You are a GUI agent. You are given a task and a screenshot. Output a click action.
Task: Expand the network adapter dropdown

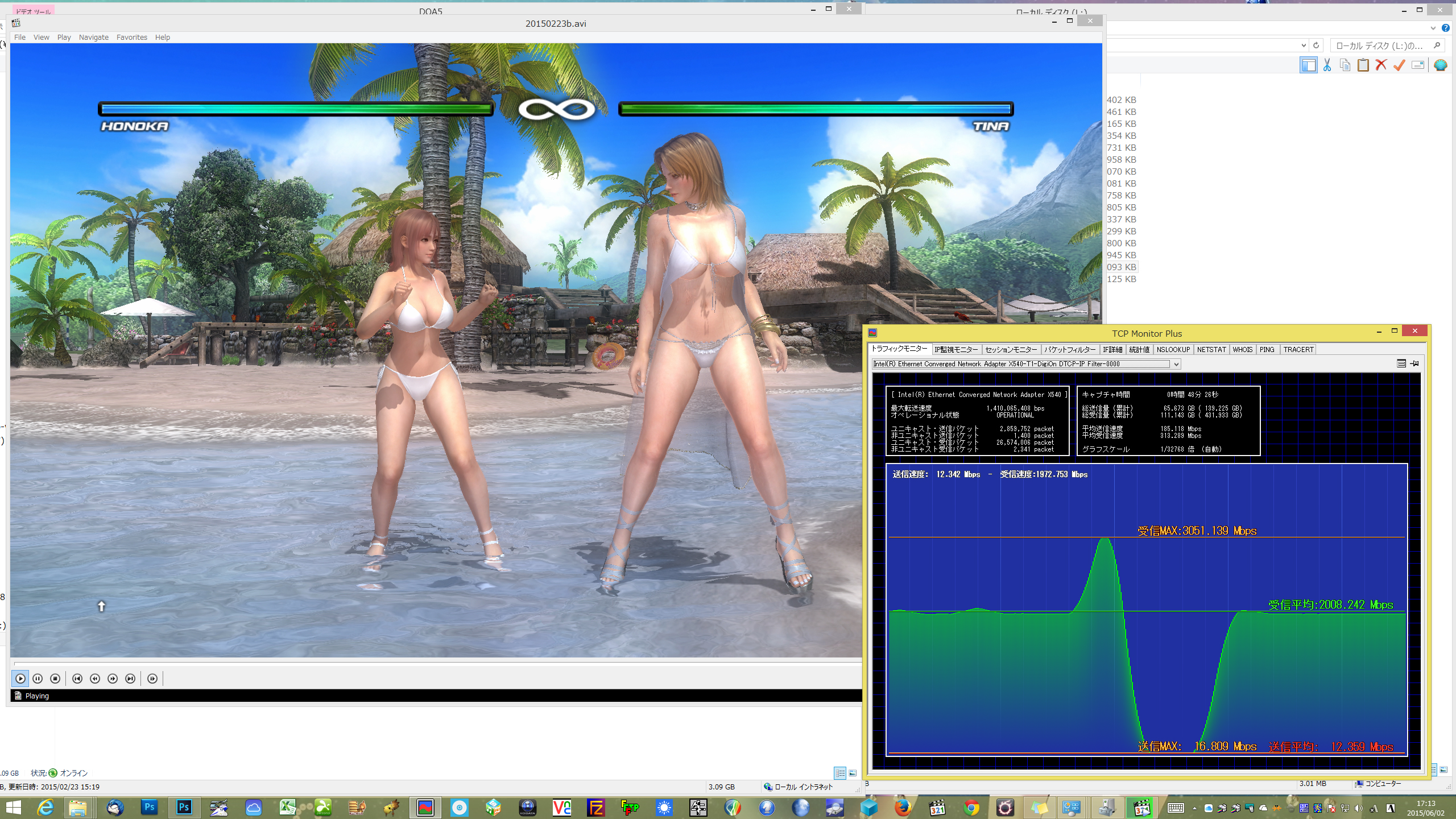tap(1176, 364)
